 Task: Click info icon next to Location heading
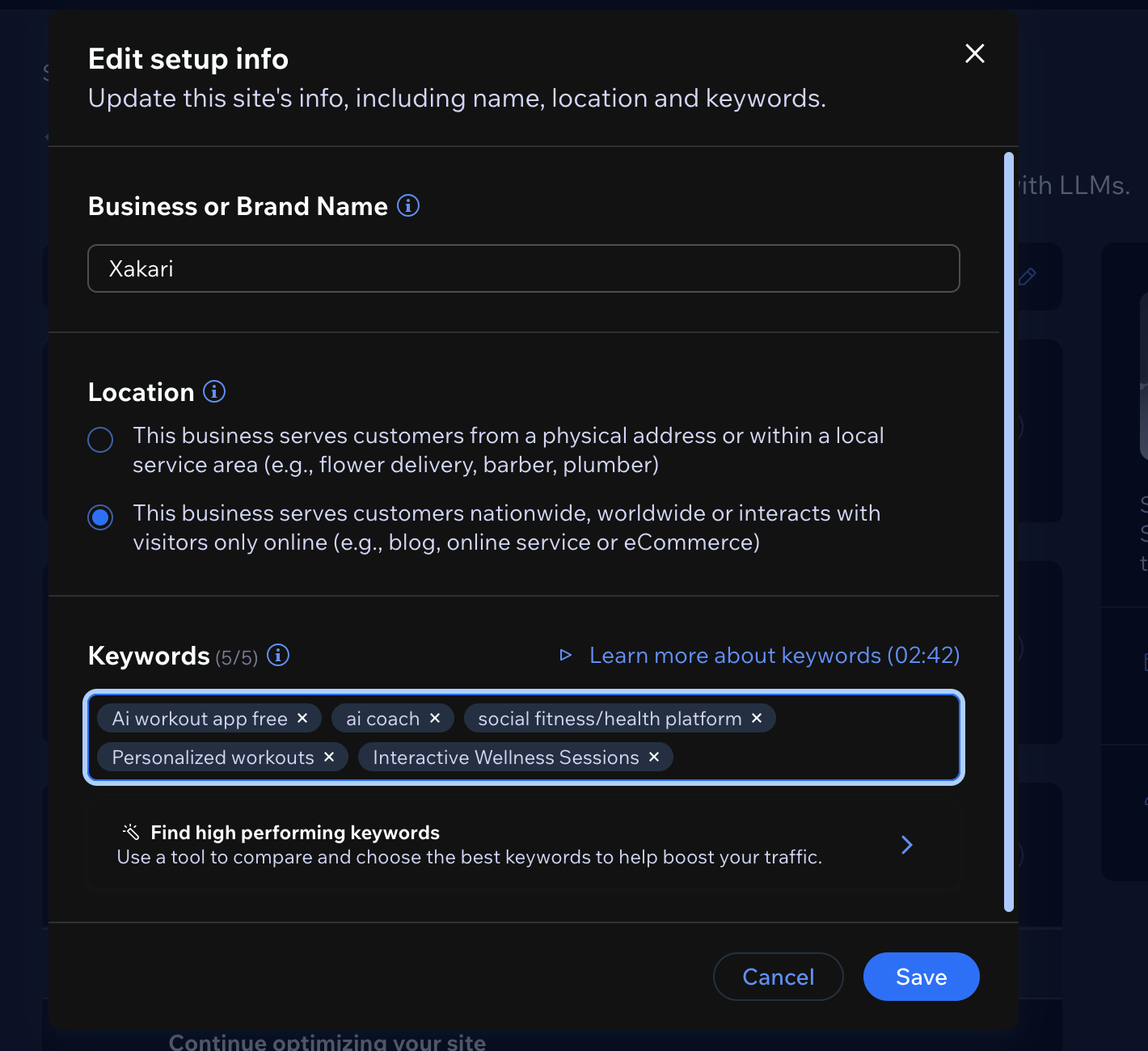(214, 392)
